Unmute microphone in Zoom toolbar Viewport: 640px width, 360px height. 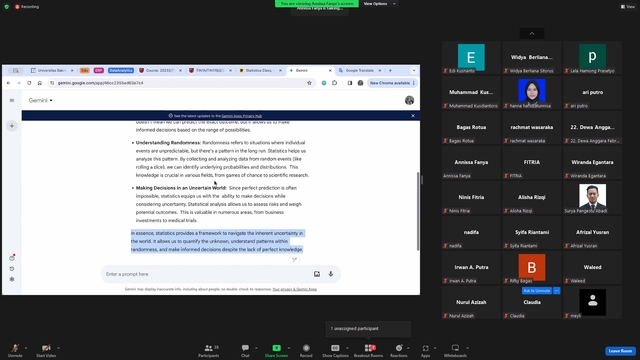coord(15,350)
